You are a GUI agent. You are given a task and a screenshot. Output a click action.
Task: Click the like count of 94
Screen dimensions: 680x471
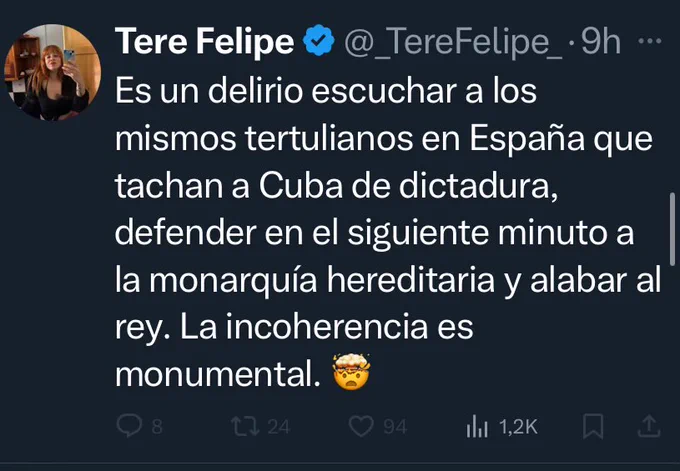pyautogui.click(x=395, y=427)
